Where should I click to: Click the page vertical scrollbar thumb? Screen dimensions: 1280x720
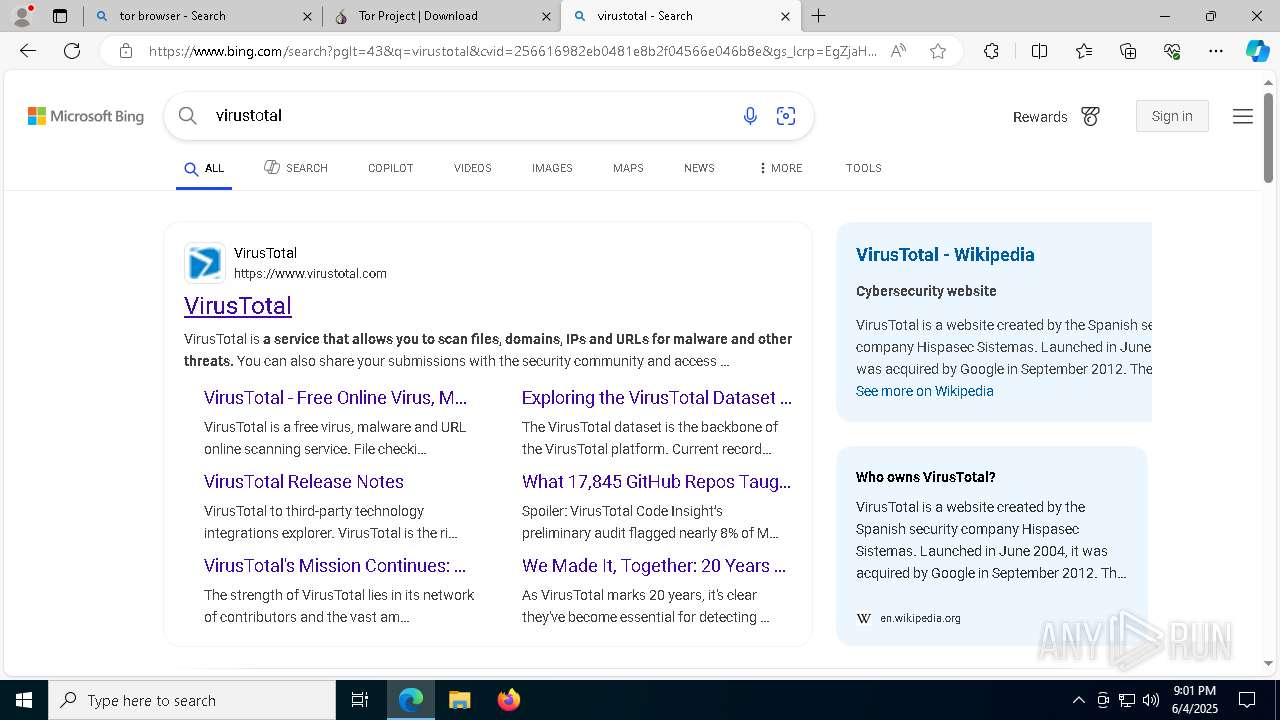point(1268,138)
